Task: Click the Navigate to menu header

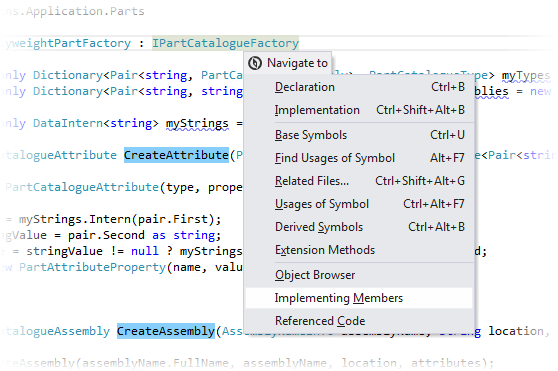Action: (x=288, y=63)
